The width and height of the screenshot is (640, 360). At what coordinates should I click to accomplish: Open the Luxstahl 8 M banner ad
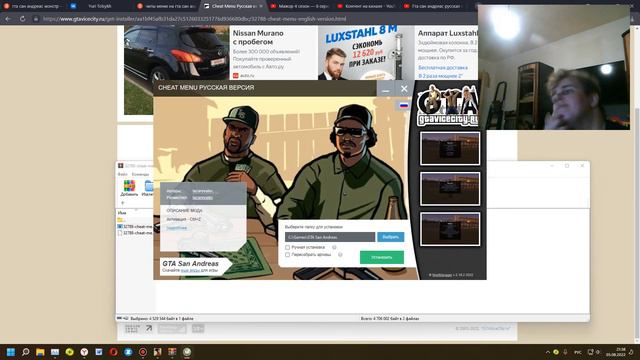point(365,53)
